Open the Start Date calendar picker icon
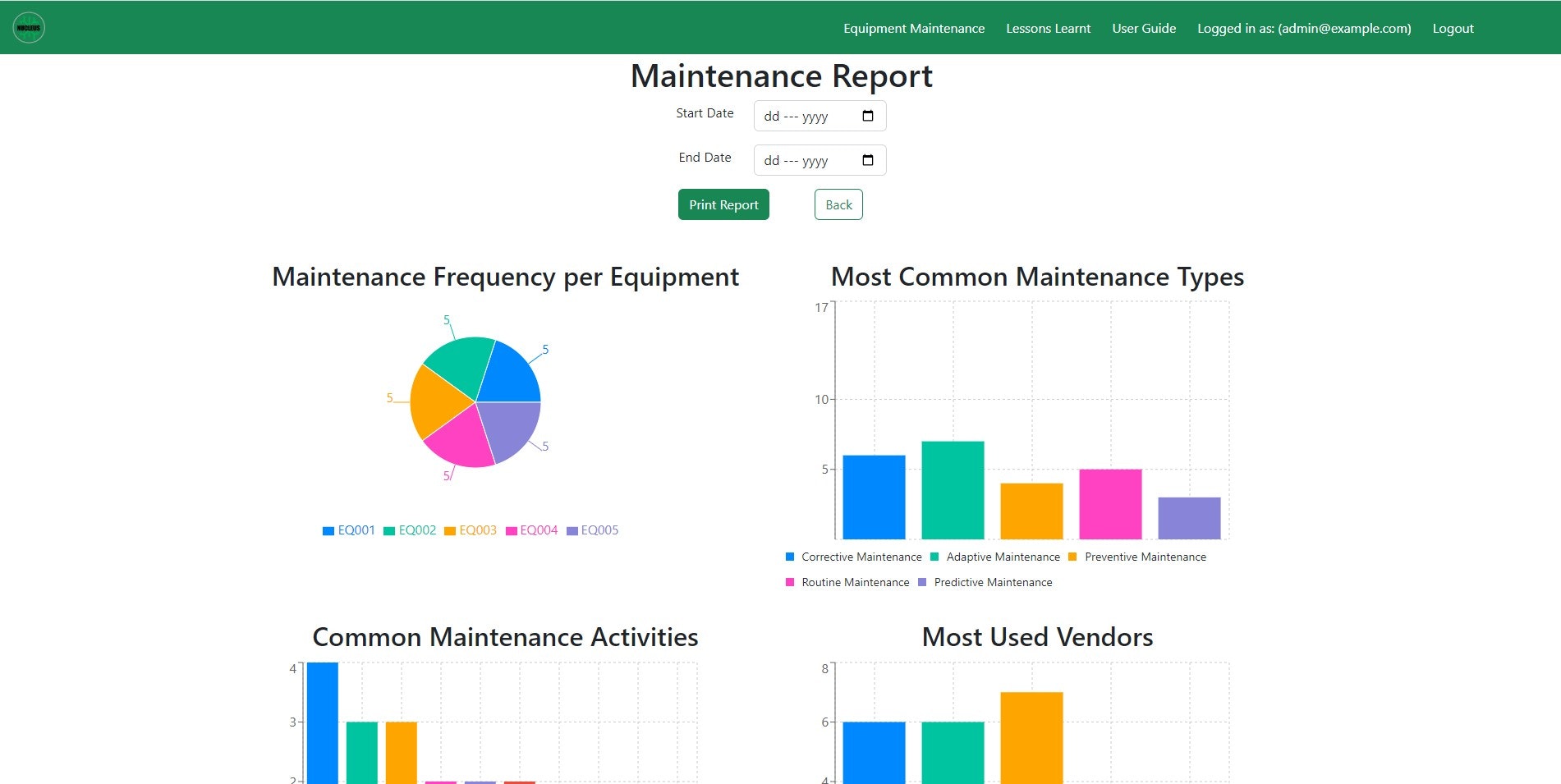1561x784 pixels. pyautogui.click(x=868, y=116)
